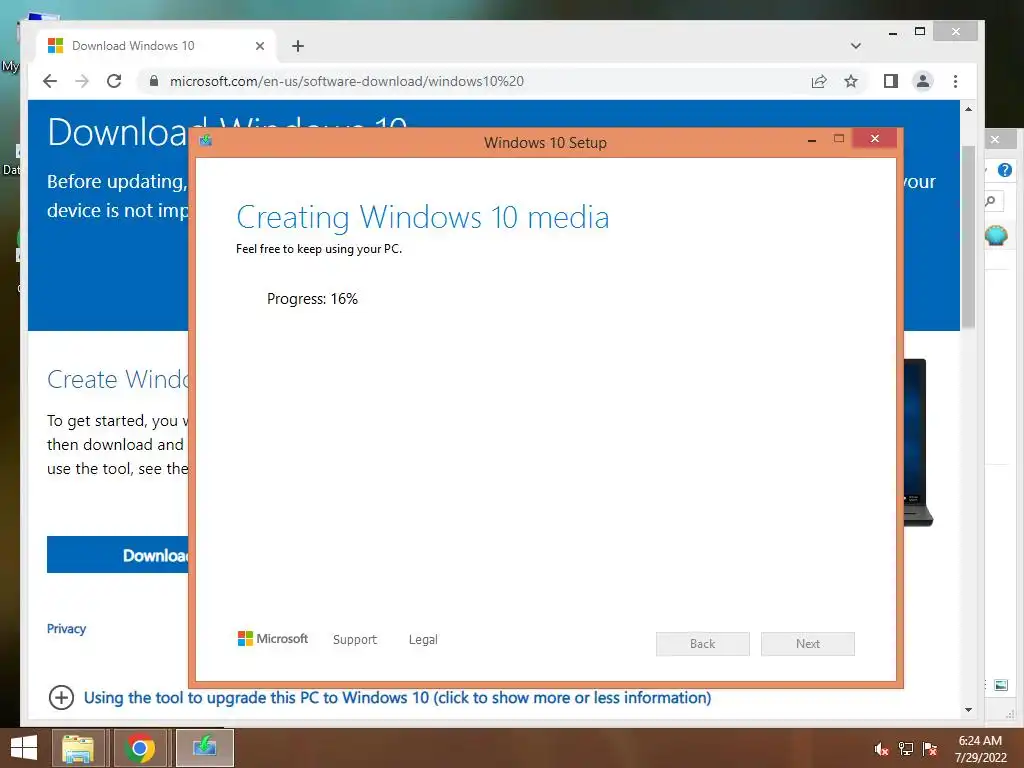The height and width of the screenshot is (768, 1024).
Task: Minimize the Chrome window
Action: click(893, 32)
